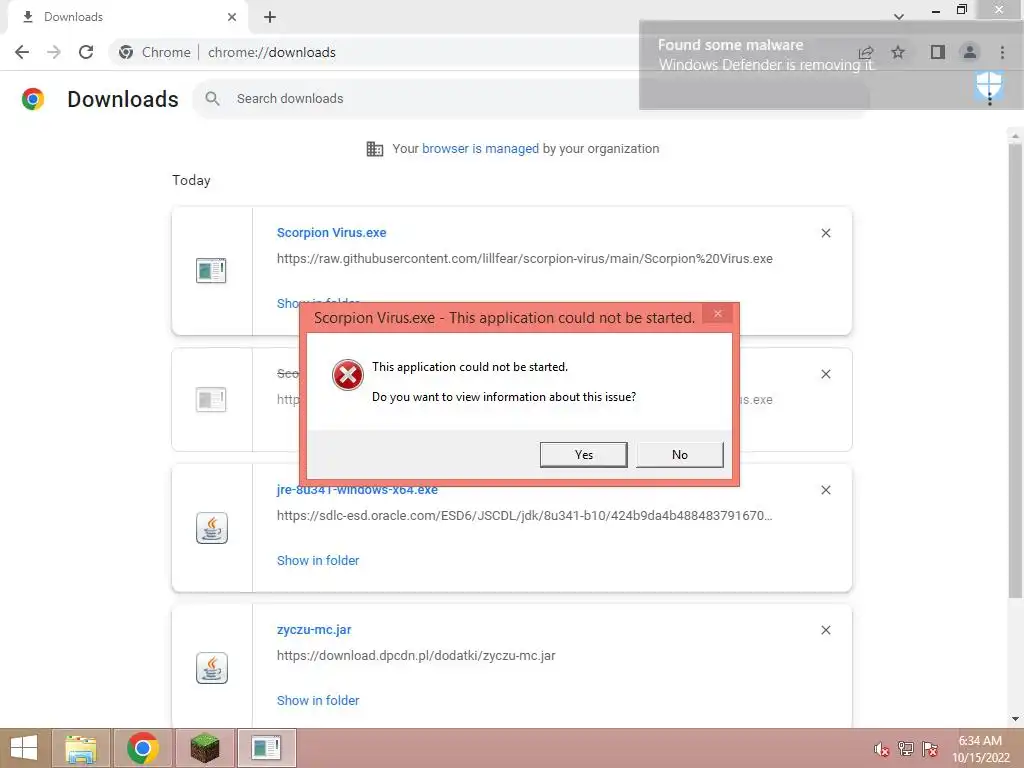Remove jre-8u341 download from list

click(825, 490)
